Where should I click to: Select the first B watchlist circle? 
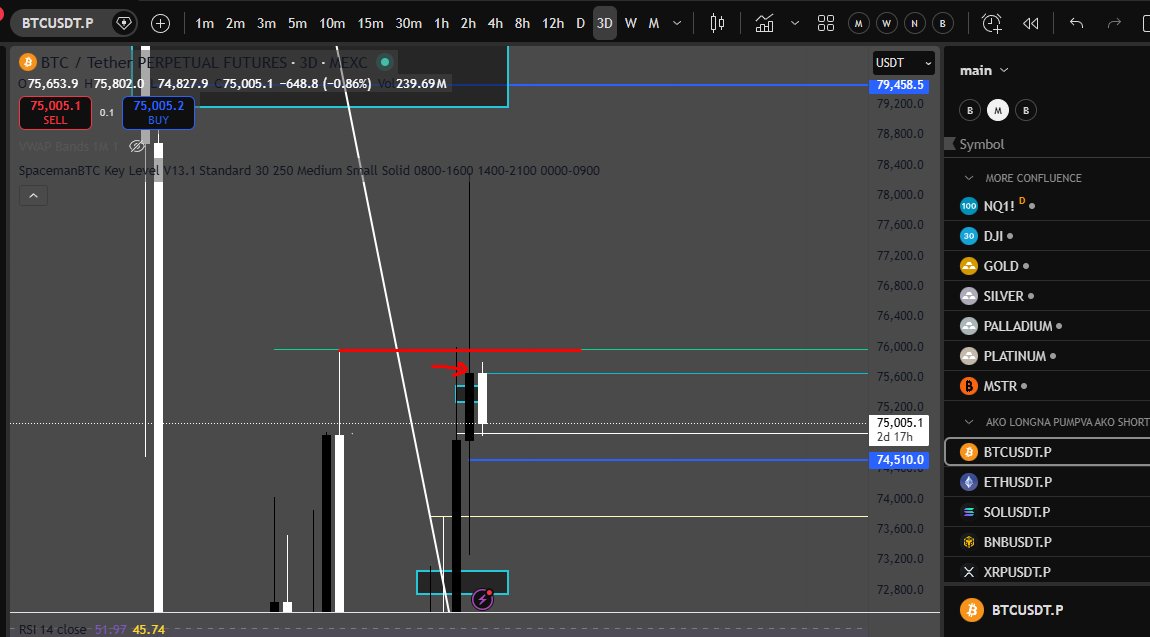coord(970,111)
